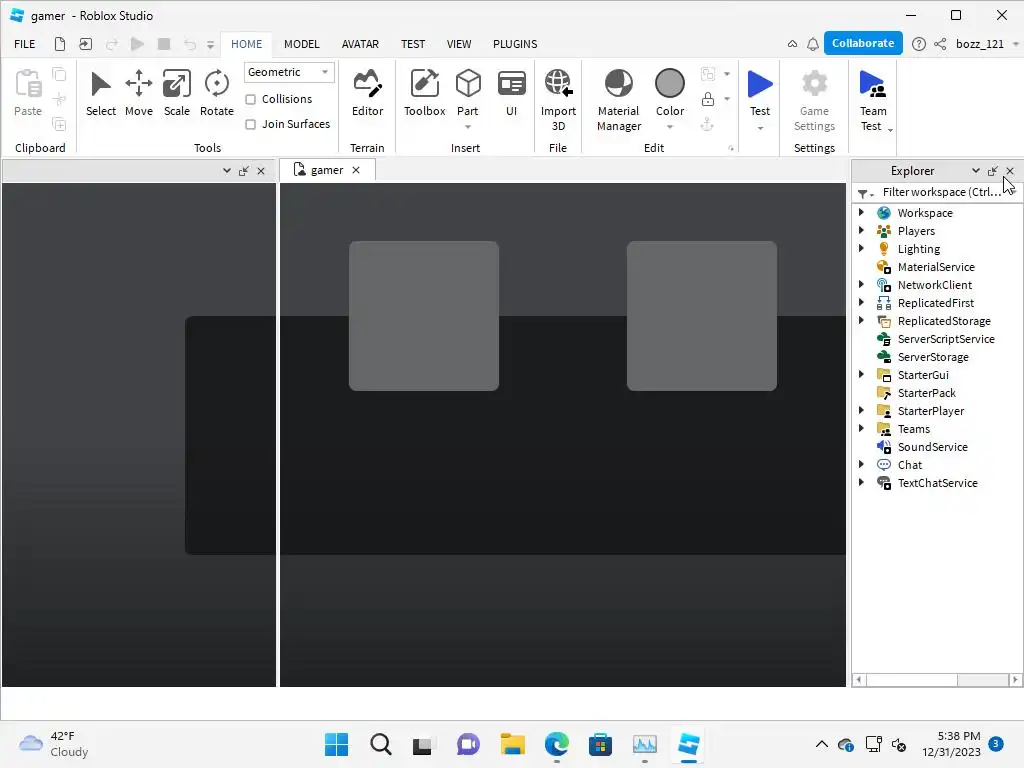Open the UI insert tool
This screenshot has width=1024, height=768.
tap(511, 93)
